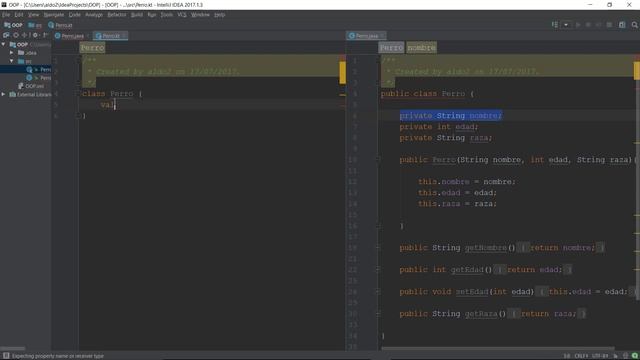Expand the setEdad method fold
640x360 pixels.
click(378, 292)
